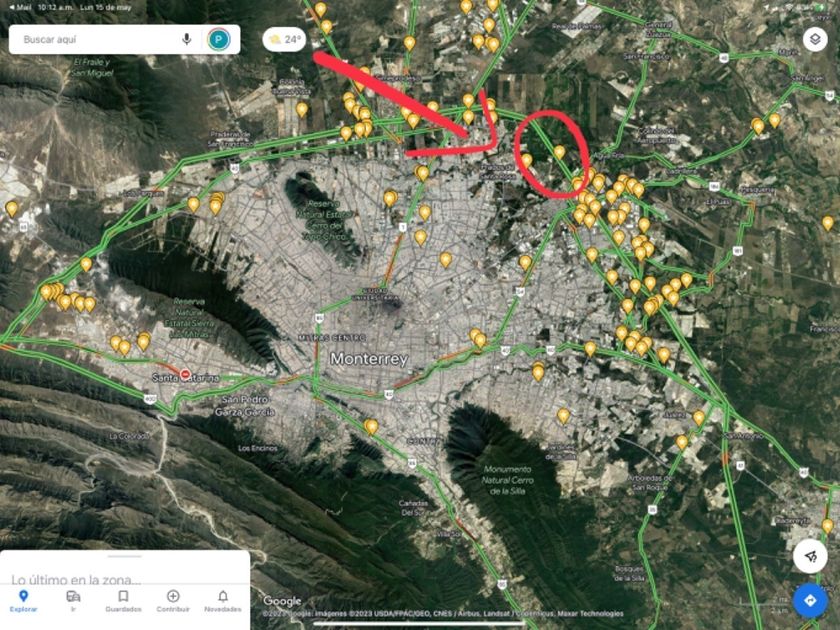
Task: Select the Monterrey city label
Action: pyautogui.click(x=369, y=358)
